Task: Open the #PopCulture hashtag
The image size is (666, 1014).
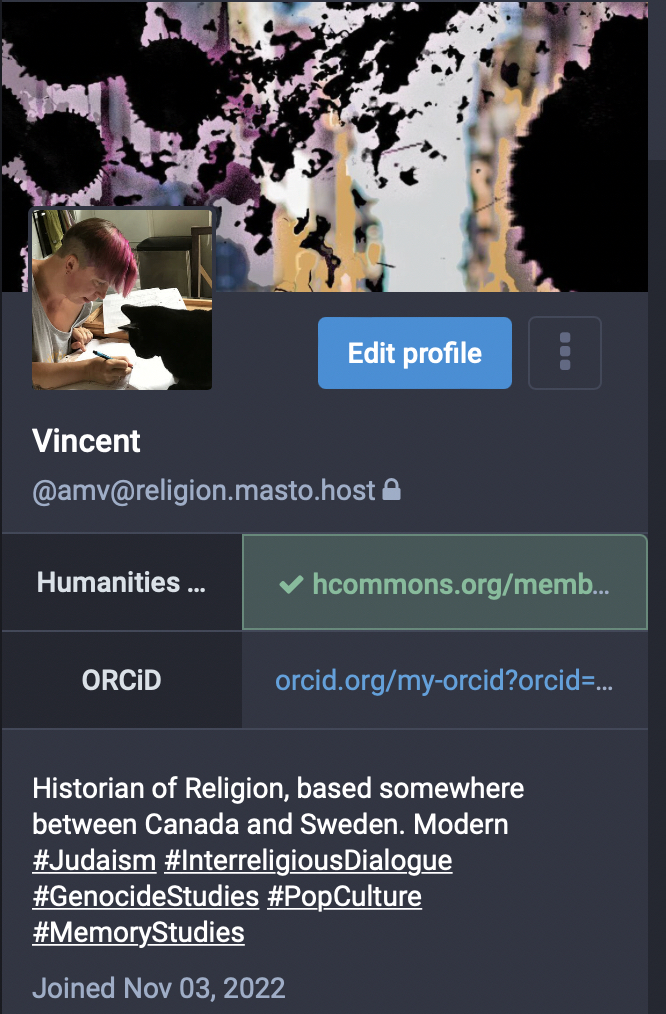Action: click(x=344, y=896)
